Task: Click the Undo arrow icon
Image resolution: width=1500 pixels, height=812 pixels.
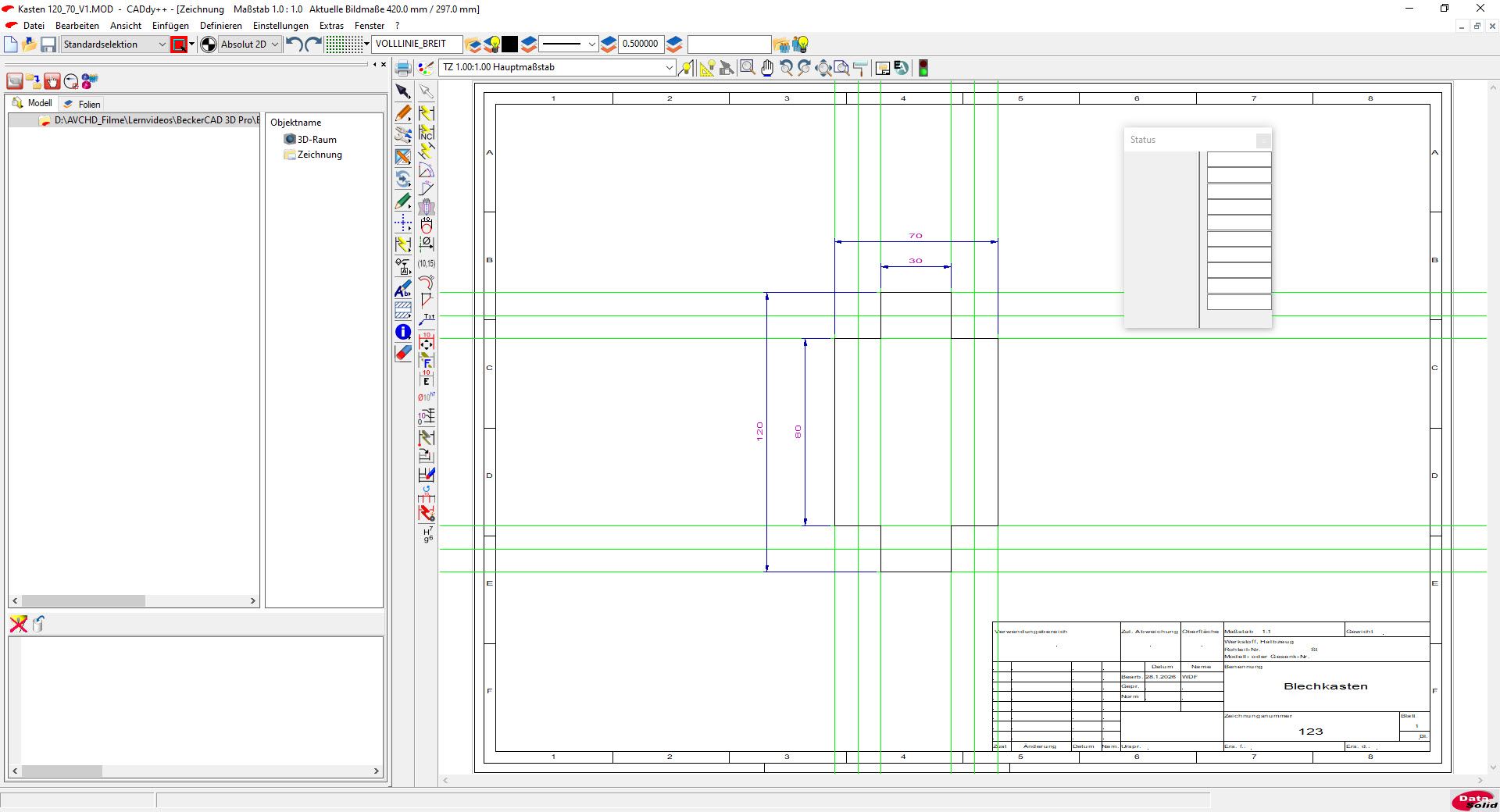Action: point(295,45)
